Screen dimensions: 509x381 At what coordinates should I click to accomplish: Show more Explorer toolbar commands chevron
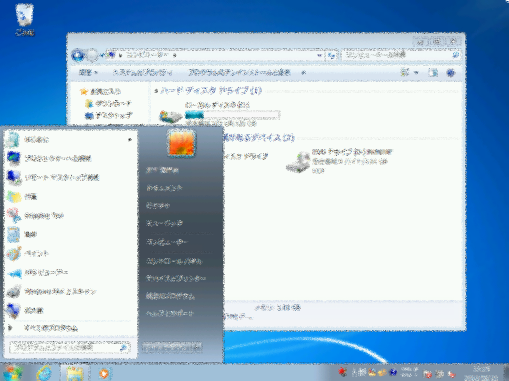[x=303, y=72]
